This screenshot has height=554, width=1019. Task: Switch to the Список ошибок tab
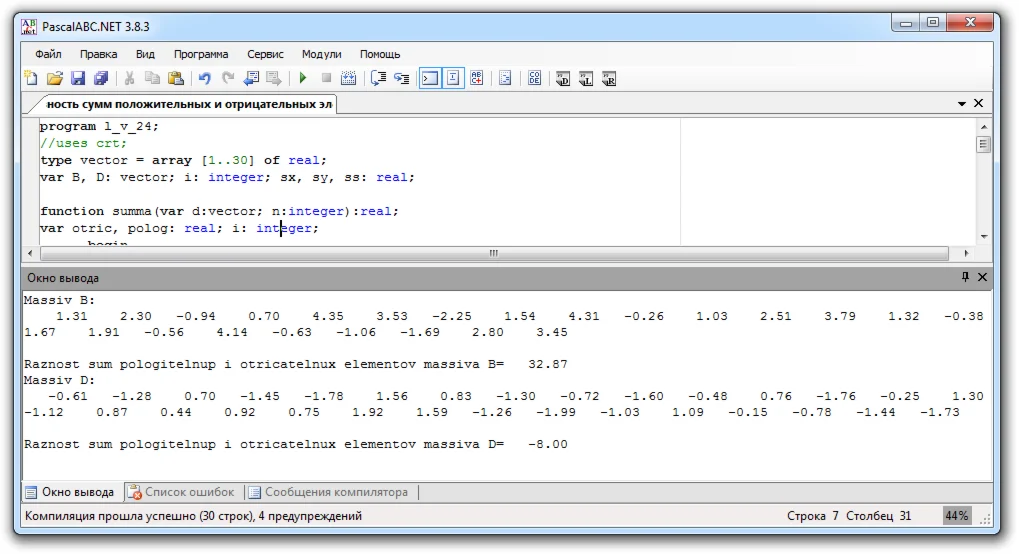pyautogui.click(x=181, y=492)
